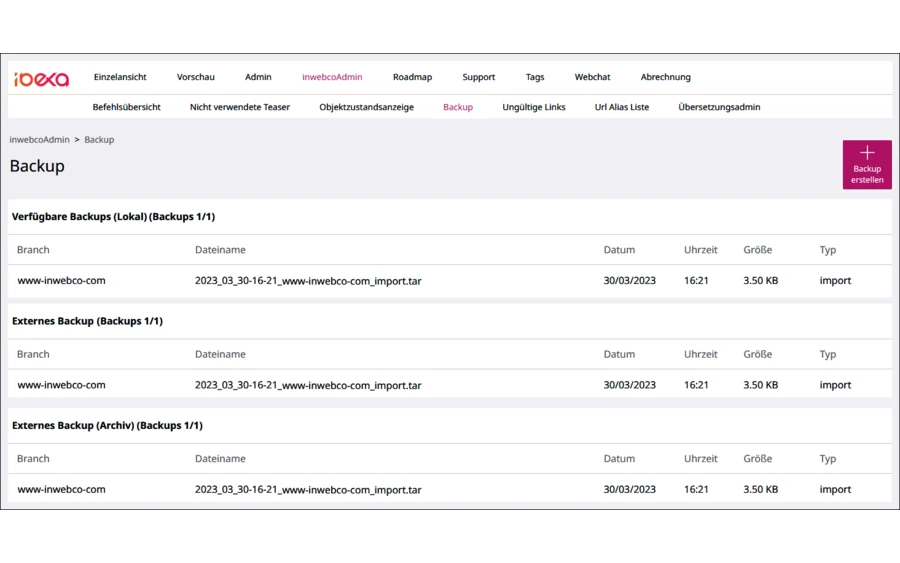This screenshot has width=900, height=563.
Task: Open the Url Alias Liste tab
Action: click(621, 107)
